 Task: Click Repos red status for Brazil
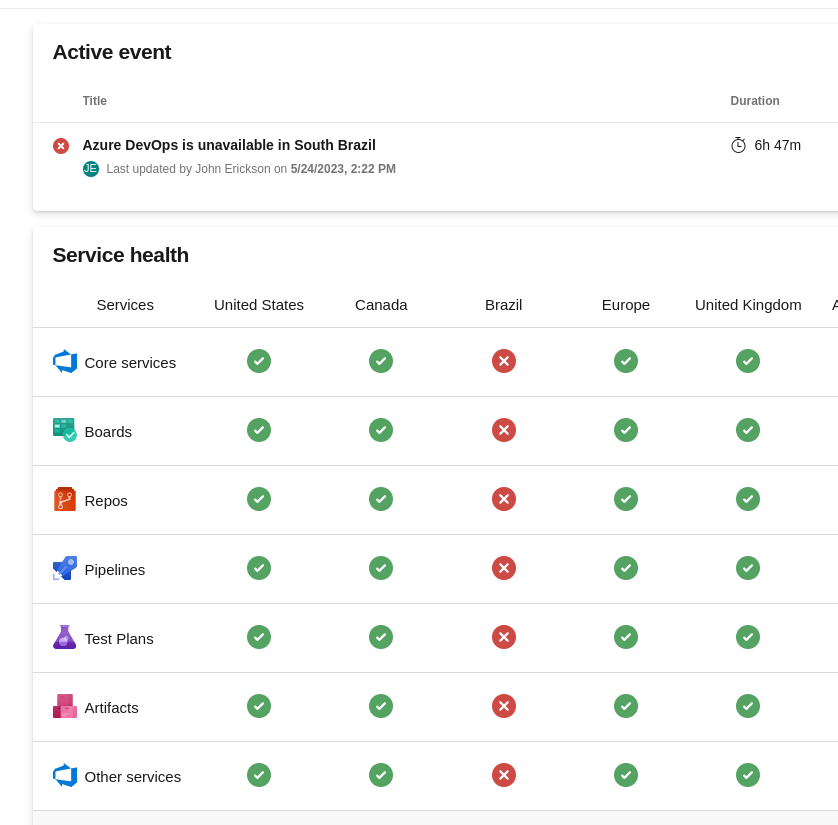(504, 499)
